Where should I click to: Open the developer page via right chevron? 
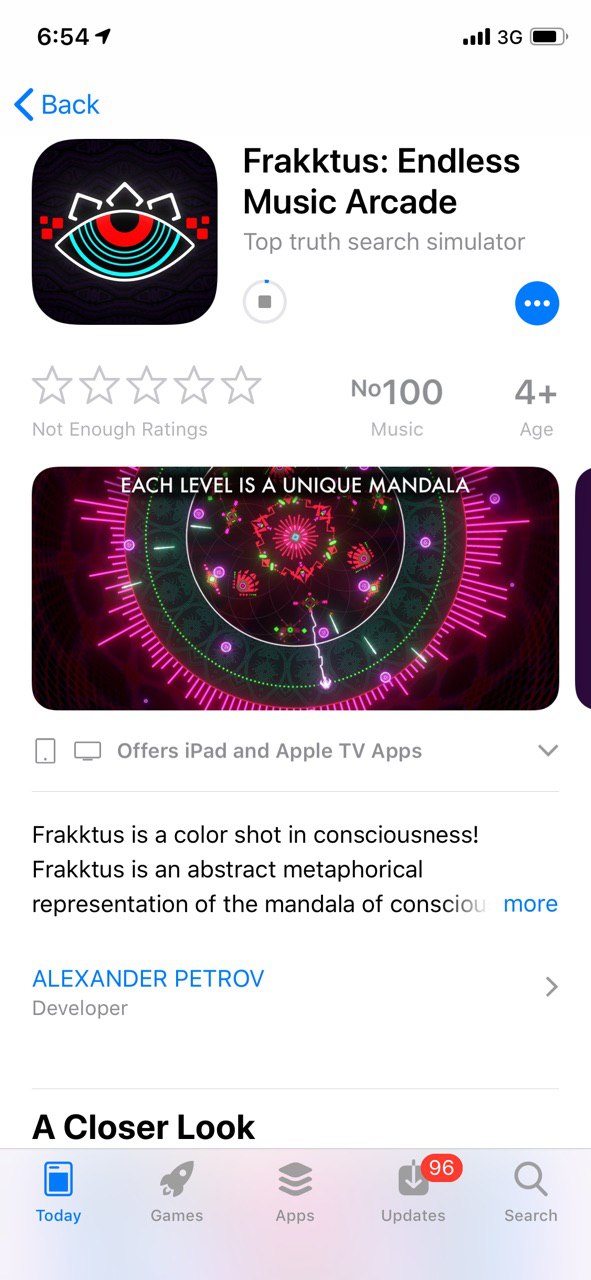point(551,987)
